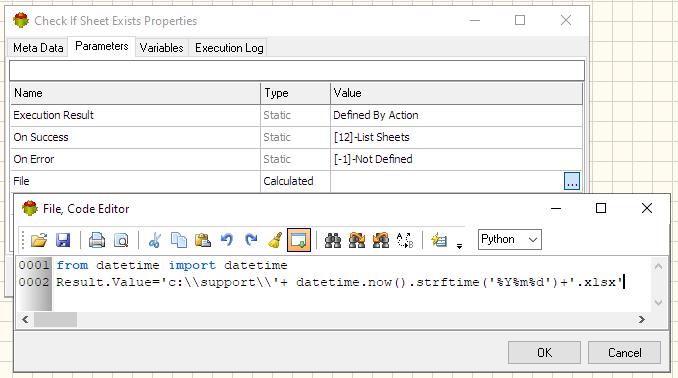This screenshot has height=378, width=678.
Task: Click the '[-1]-Not Defined' value cell
Action: (457, 159)
